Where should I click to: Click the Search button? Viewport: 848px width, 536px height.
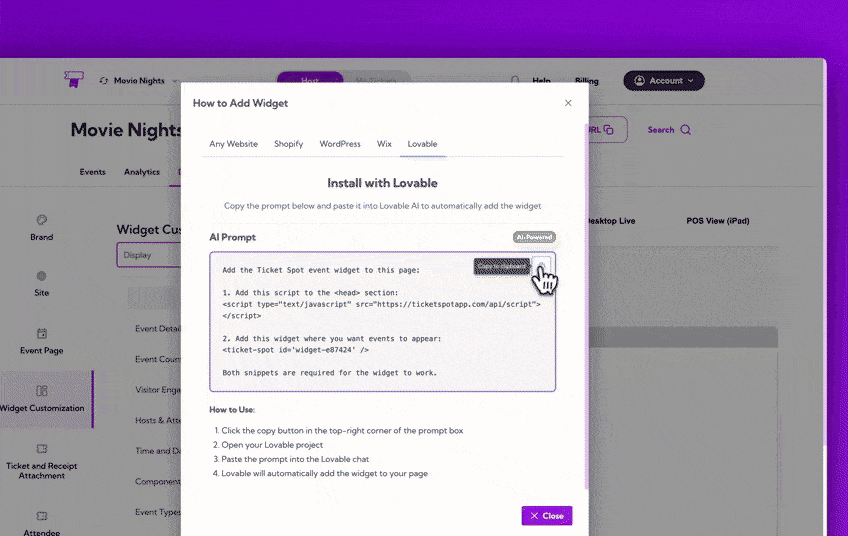point(669,130)
